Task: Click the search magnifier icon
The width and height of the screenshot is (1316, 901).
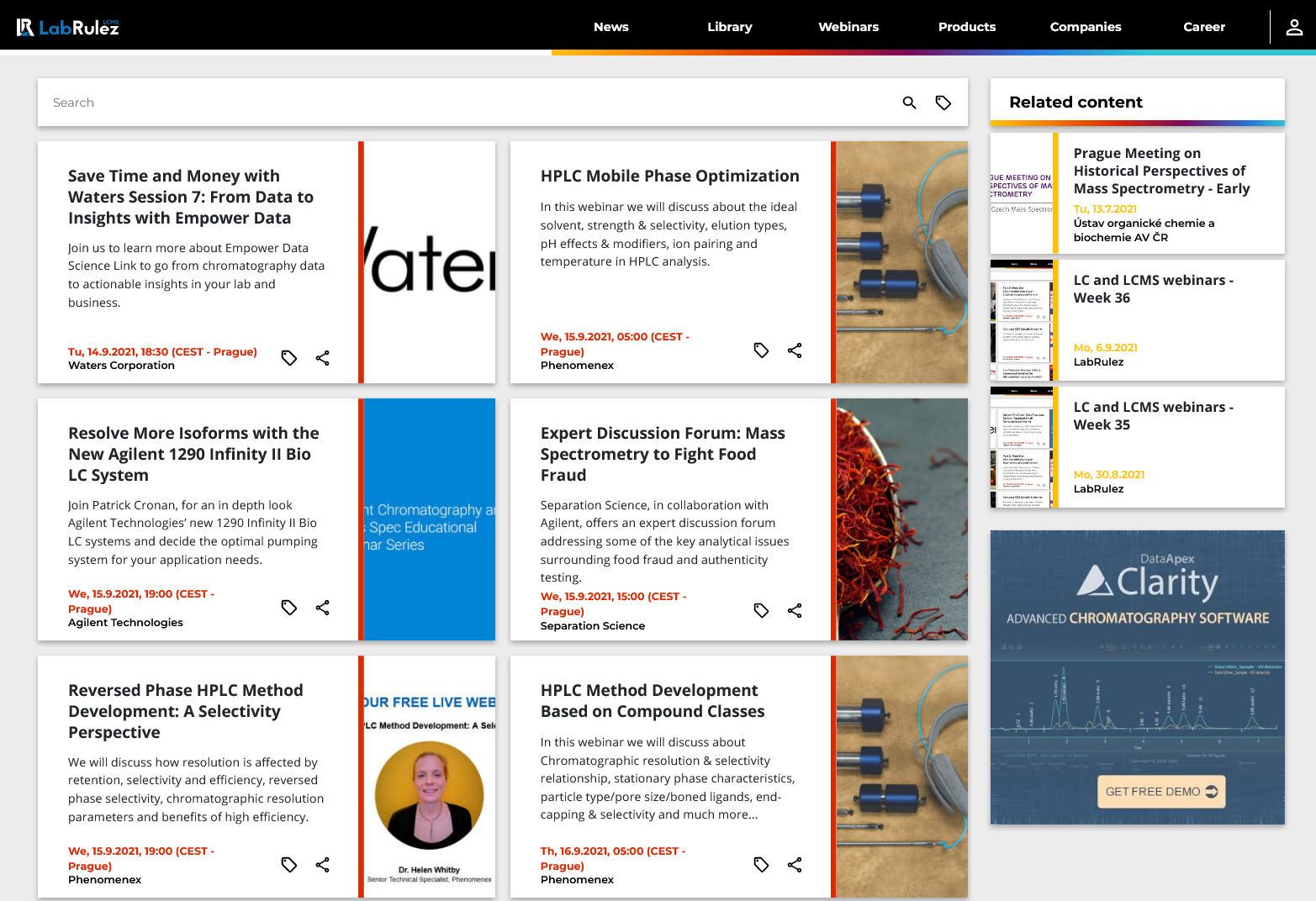Action: [x=909, y=103]
